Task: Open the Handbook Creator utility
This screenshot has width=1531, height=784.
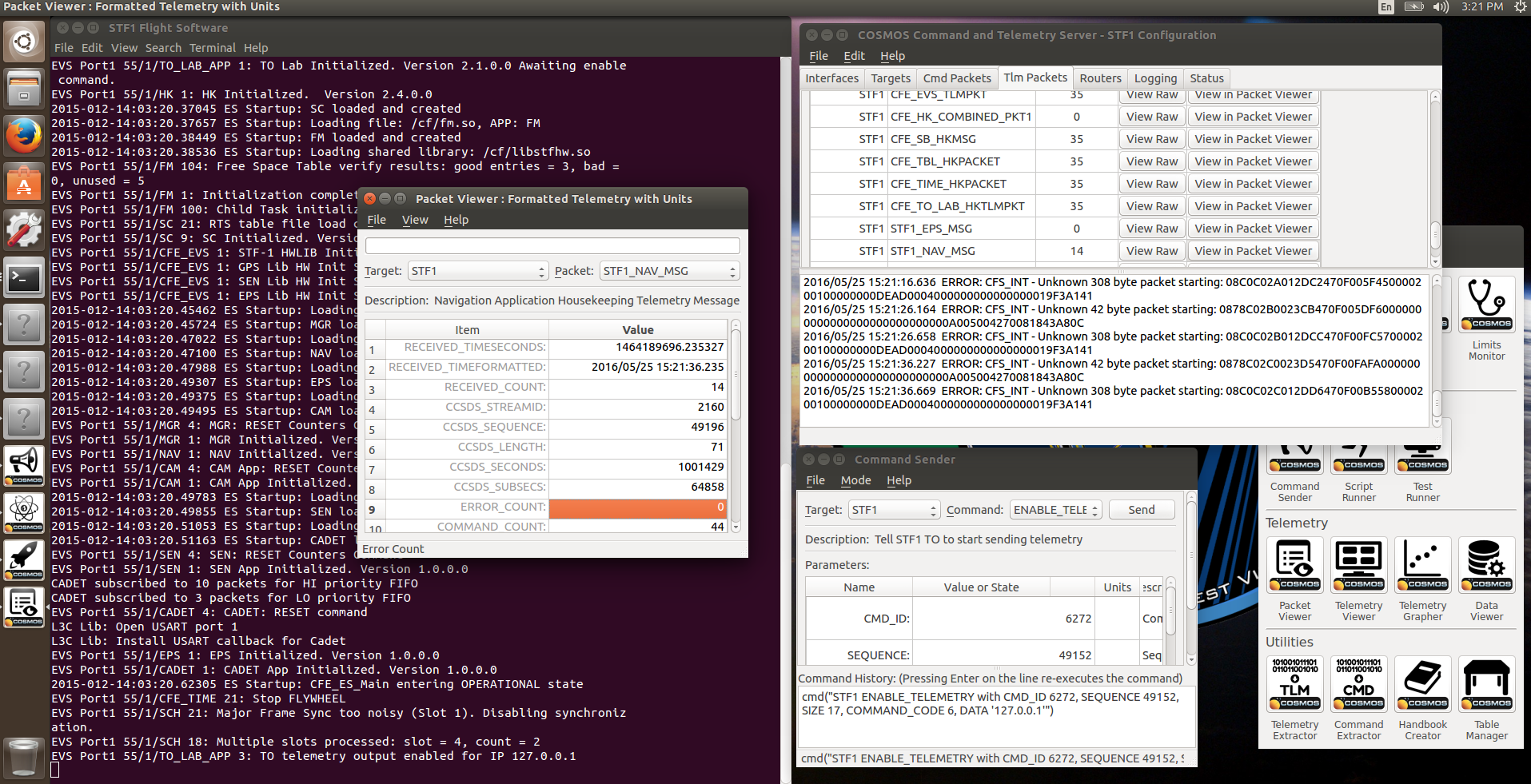Action: 1422,684
